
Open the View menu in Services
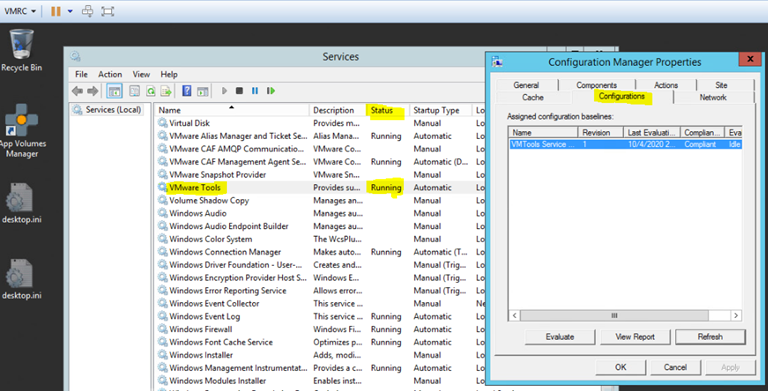[x=141, y=74]
